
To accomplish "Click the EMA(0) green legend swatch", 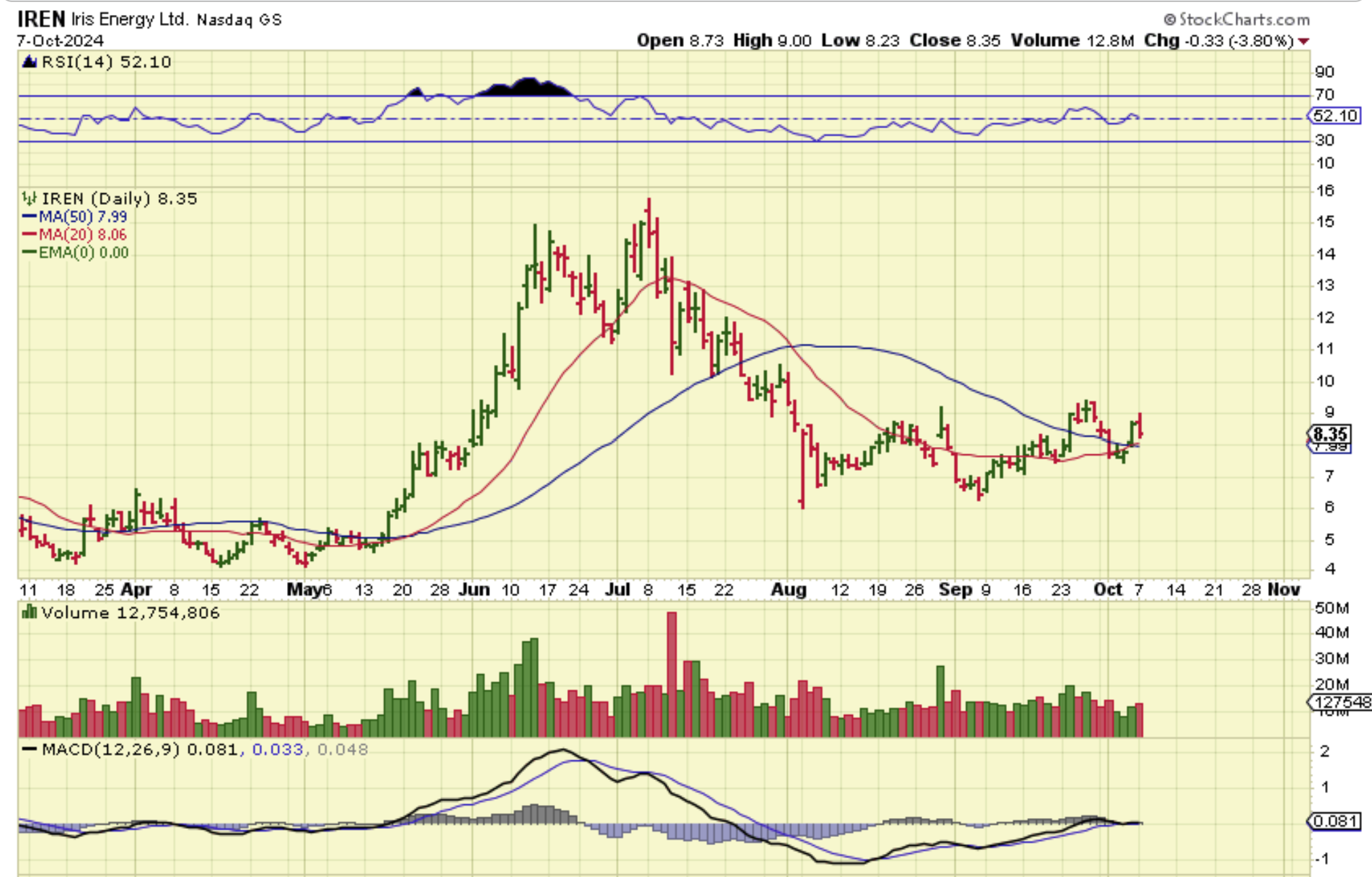I will (x=29, y=252).
